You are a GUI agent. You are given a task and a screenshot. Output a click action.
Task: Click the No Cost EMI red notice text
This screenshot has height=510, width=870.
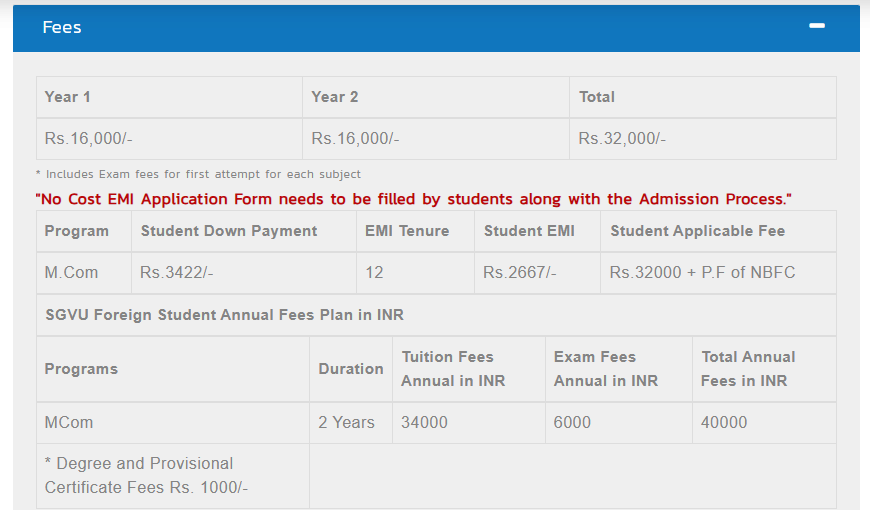tap(413, 199)
